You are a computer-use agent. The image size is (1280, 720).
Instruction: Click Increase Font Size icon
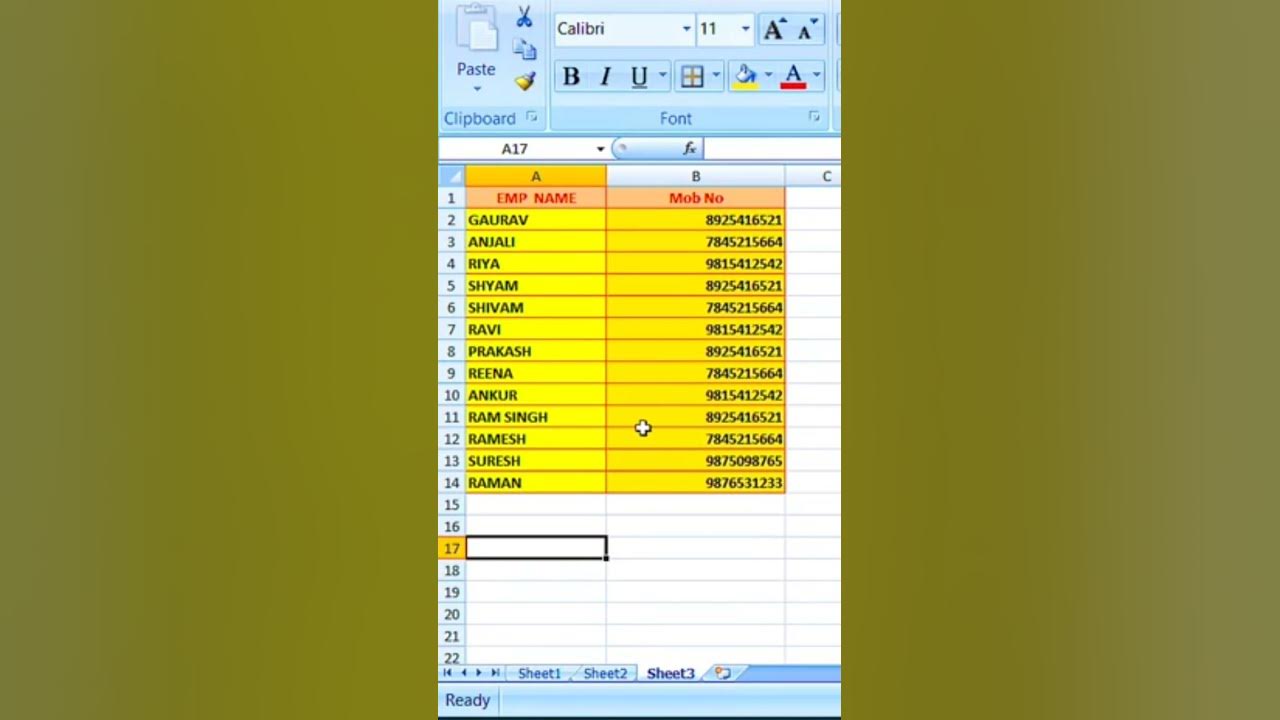[775, 29]
